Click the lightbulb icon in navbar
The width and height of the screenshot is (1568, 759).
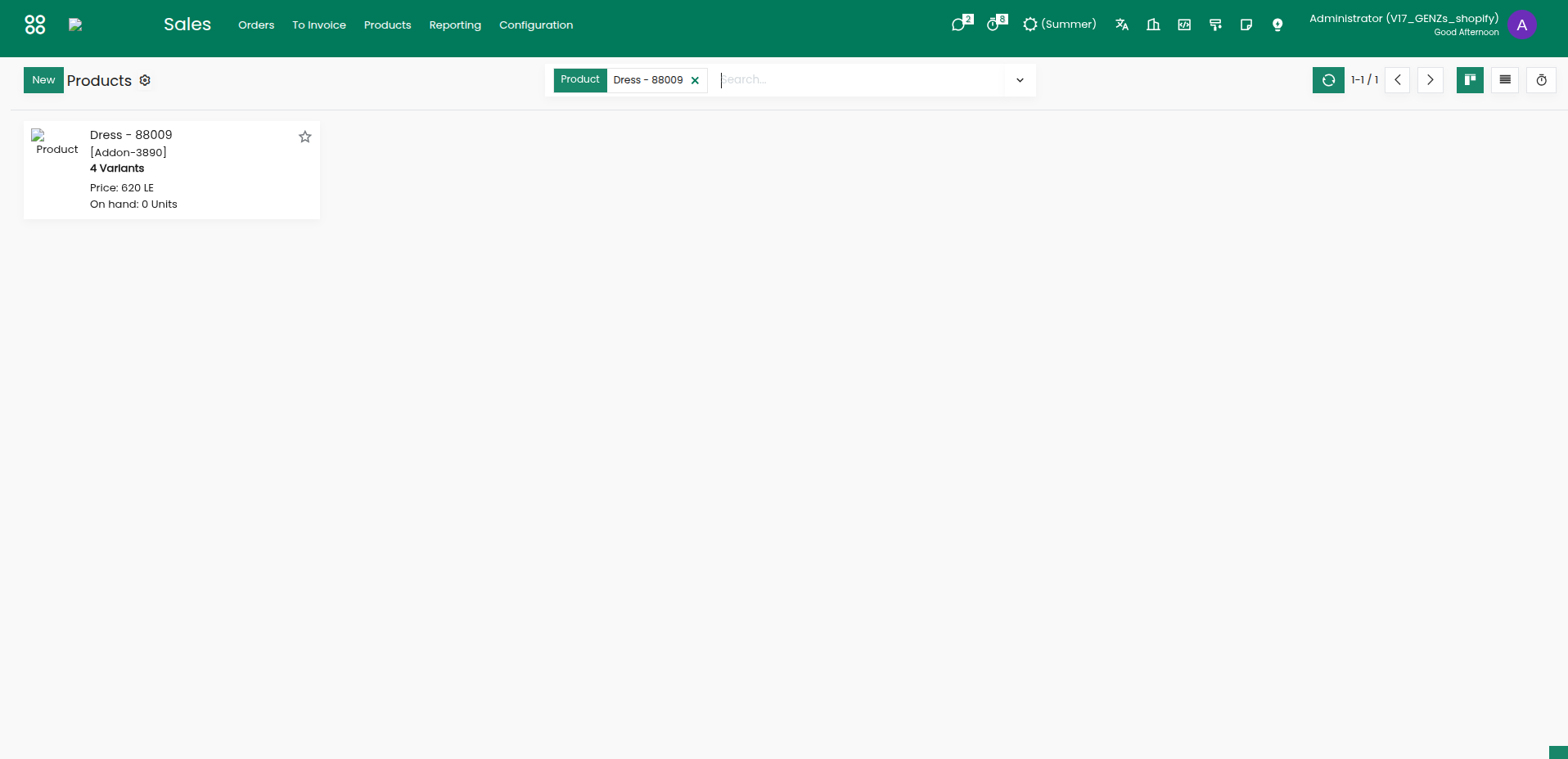1277,25
